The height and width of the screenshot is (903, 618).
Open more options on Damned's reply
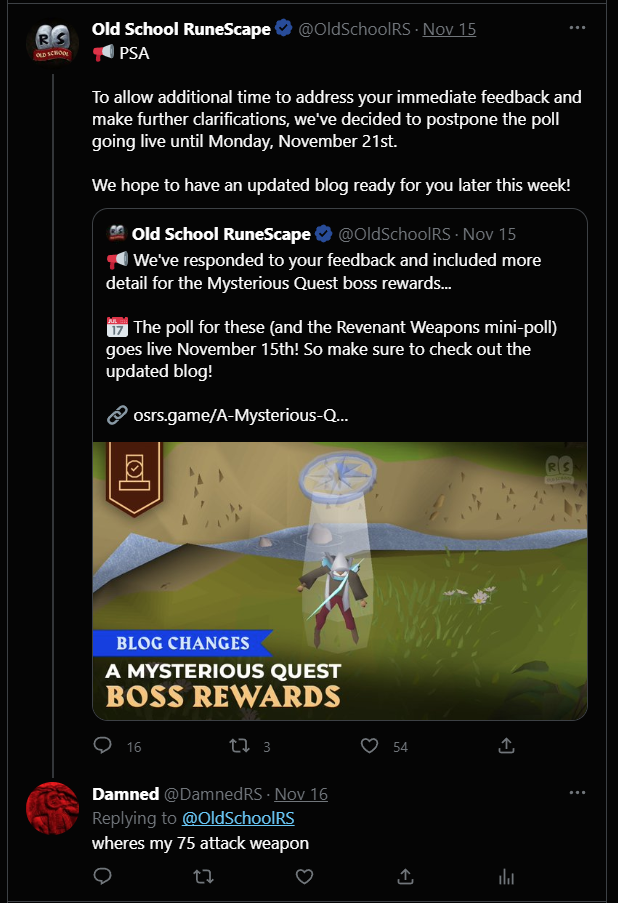pos(577,792)
